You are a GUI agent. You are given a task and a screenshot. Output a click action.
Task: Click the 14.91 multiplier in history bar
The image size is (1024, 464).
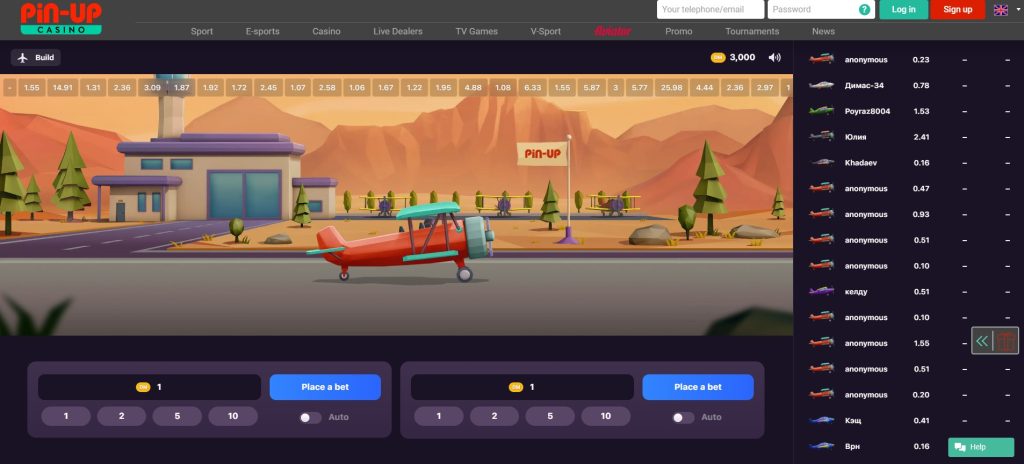click(63, 88)
